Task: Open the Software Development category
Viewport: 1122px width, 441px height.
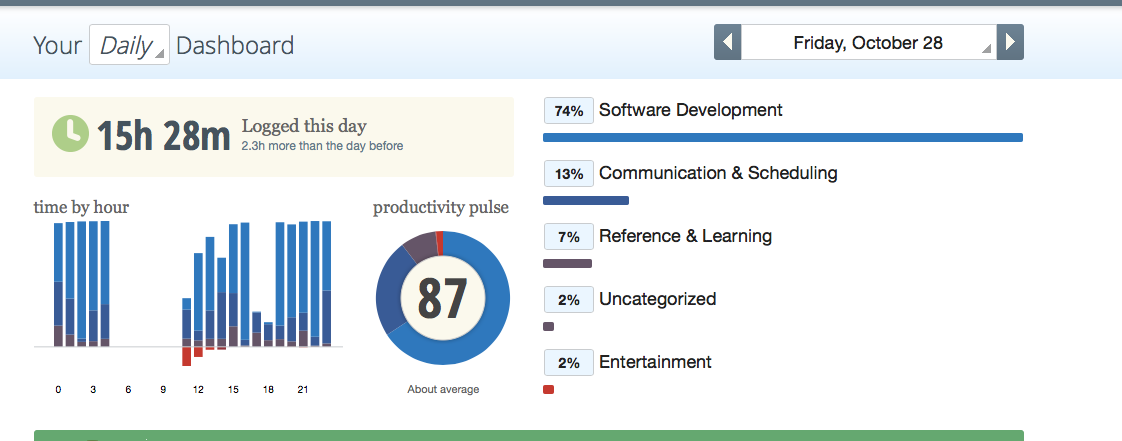Action: coord(691,110)
